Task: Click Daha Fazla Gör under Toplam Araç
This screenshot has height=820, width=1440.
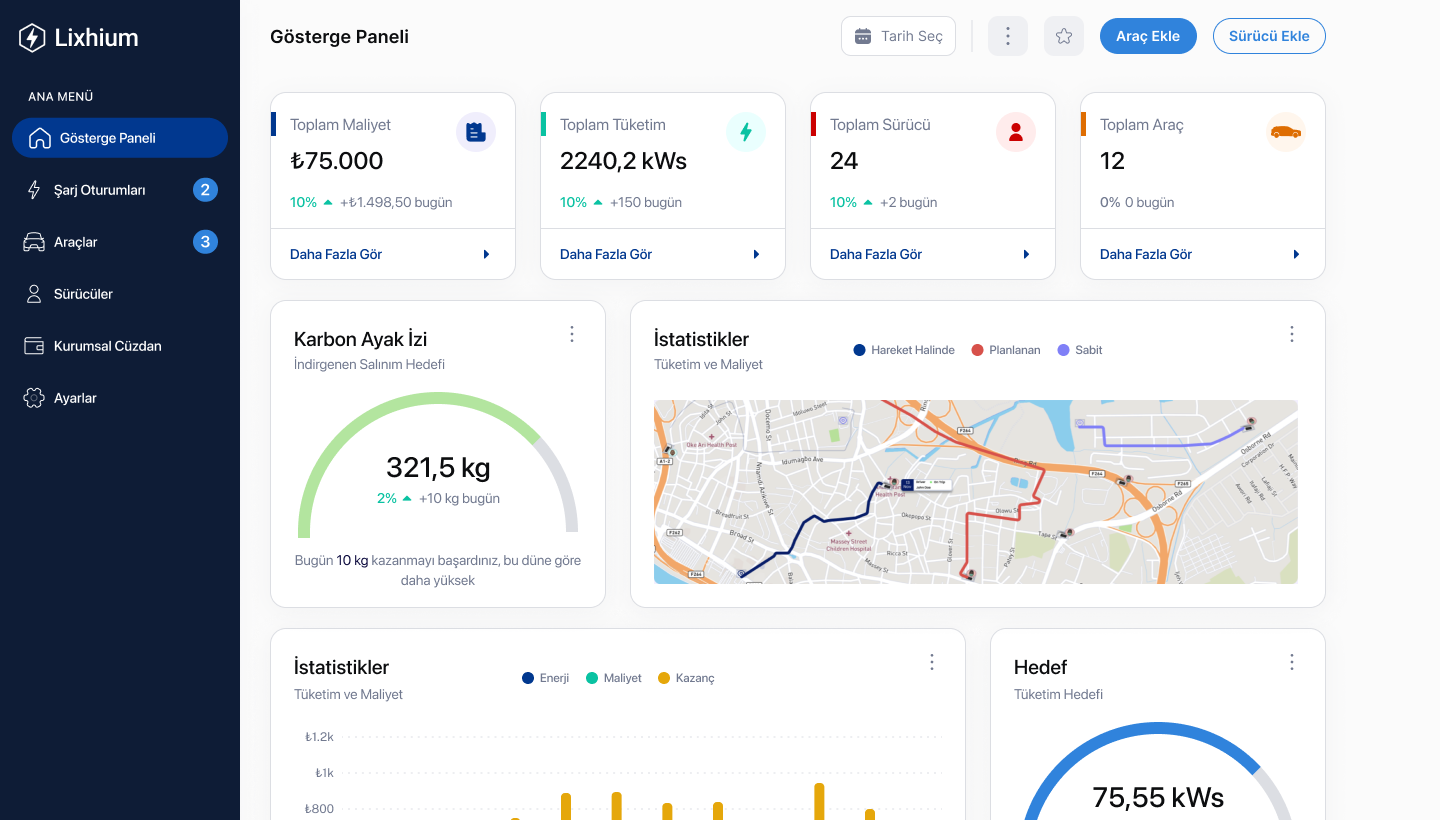Action: [1146, 255]
